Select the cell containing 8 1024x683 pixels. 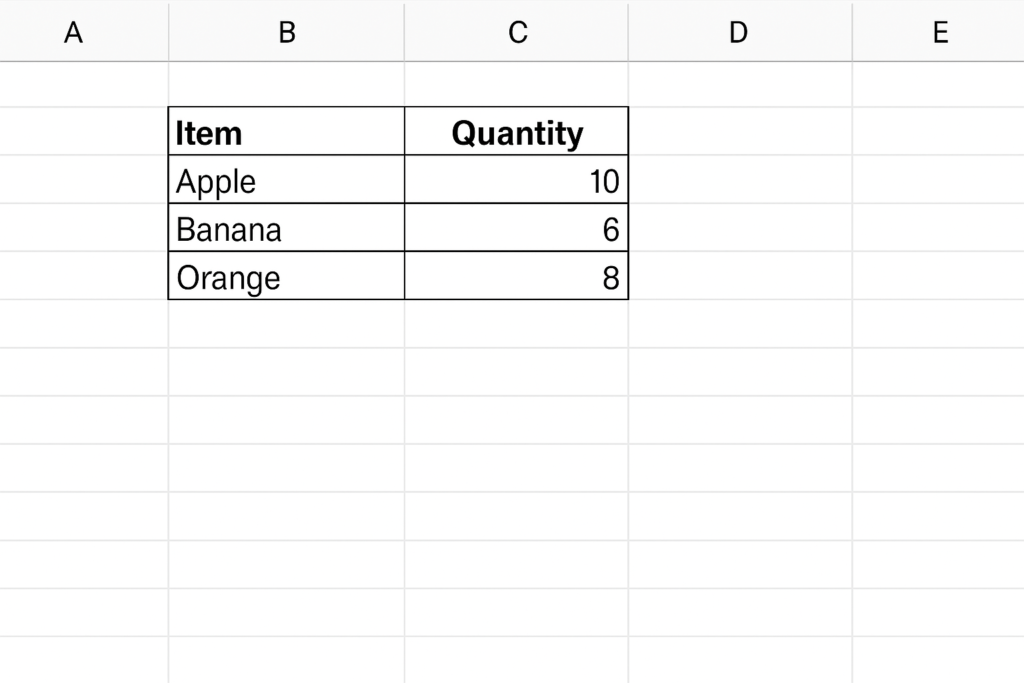pyautogui.click(x=516, y=276)
